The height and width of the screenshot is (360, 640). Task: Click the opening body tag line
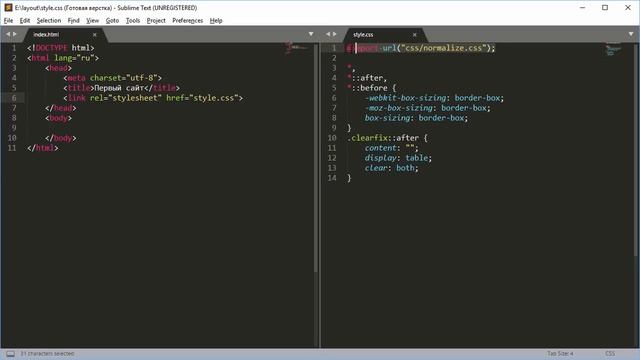pyautogui.click(x=58, y=118)
